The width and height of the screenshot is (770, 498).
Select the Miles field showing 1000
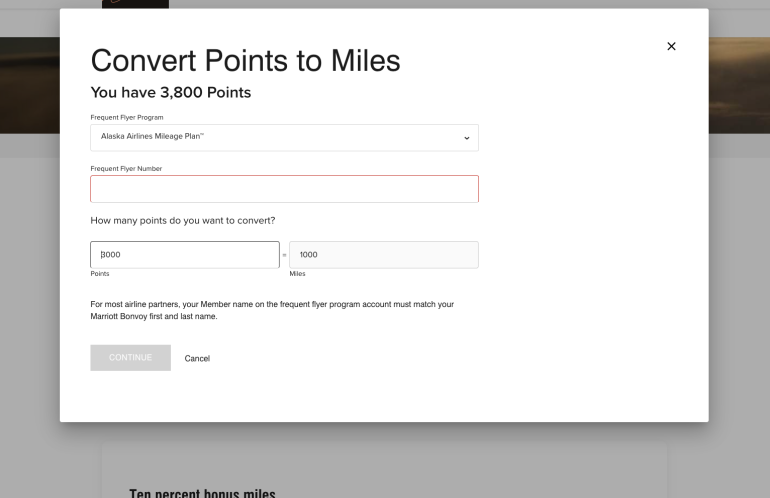(383, 255)
